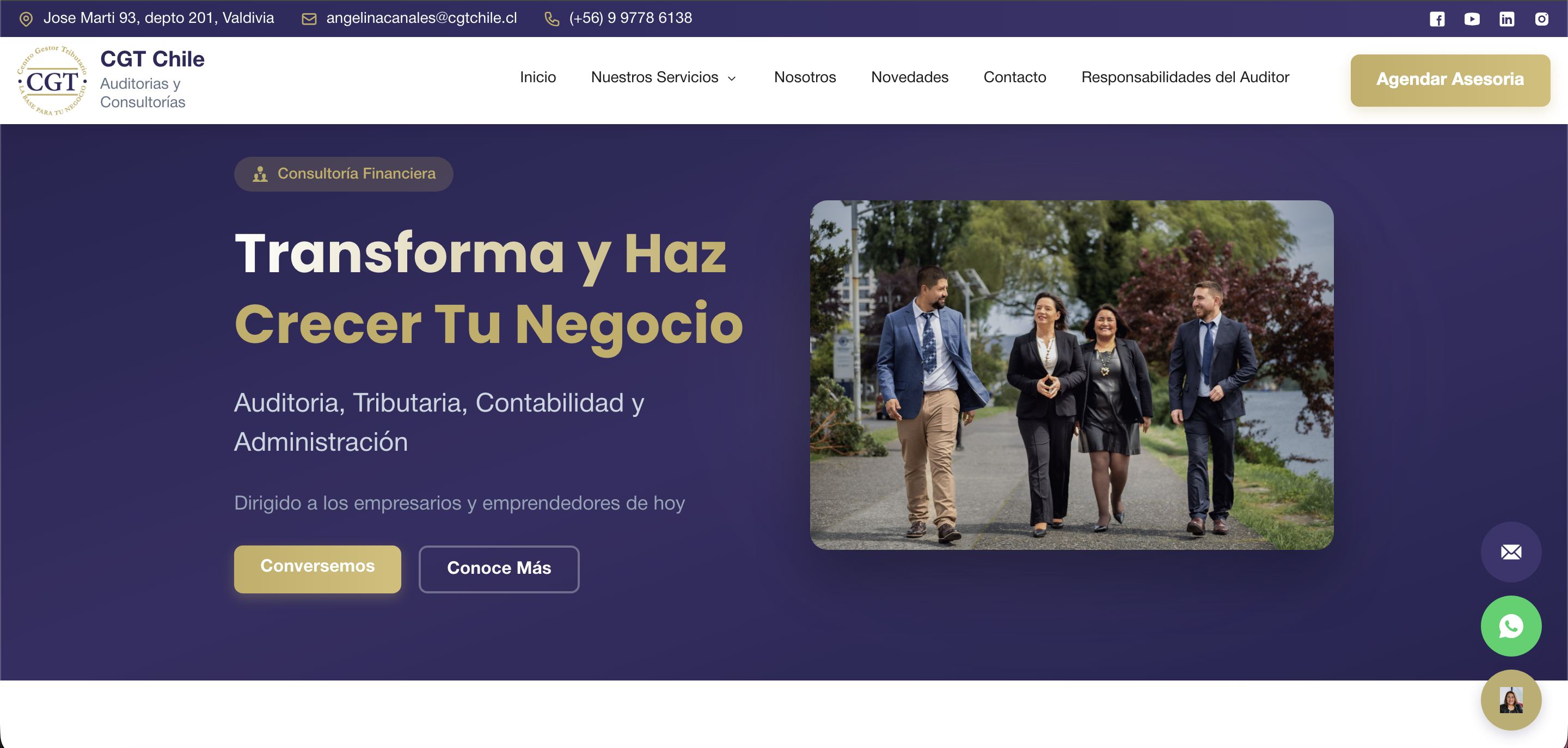This screenshot has height=748, width=1568.
Task: Click the CGT circular logo
Action: [52, 81]
